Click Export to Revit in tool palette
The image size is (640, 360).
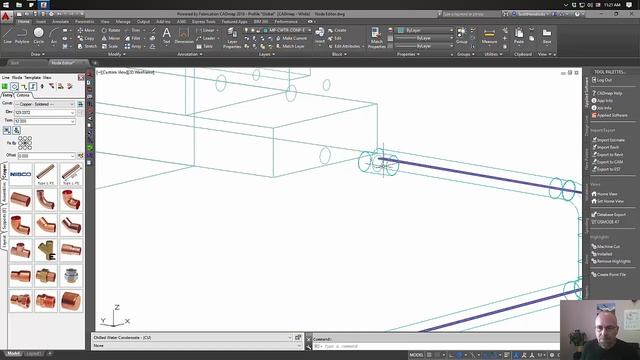pyautogui.click(x=607, y=154)
